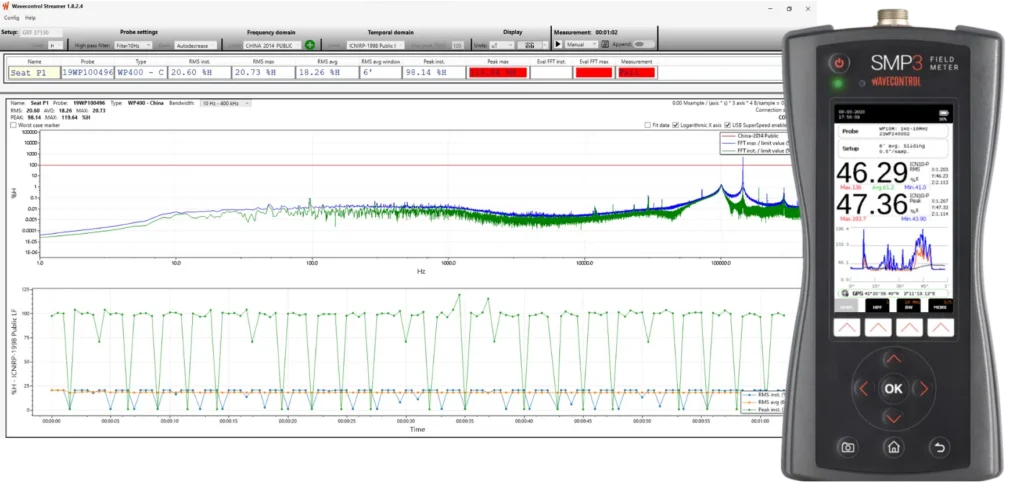The height and width of the screenshot is (483, 1024).
Task: Enable the Worst case marker checkbox
Action: [12, 125]
